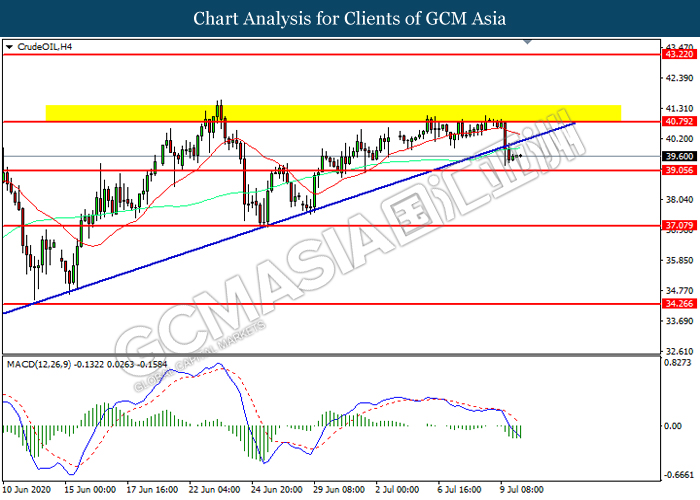Viewport: 700px width, 500px height.
Task: Click the 32.610 price axis value
Action: [679, 351]
